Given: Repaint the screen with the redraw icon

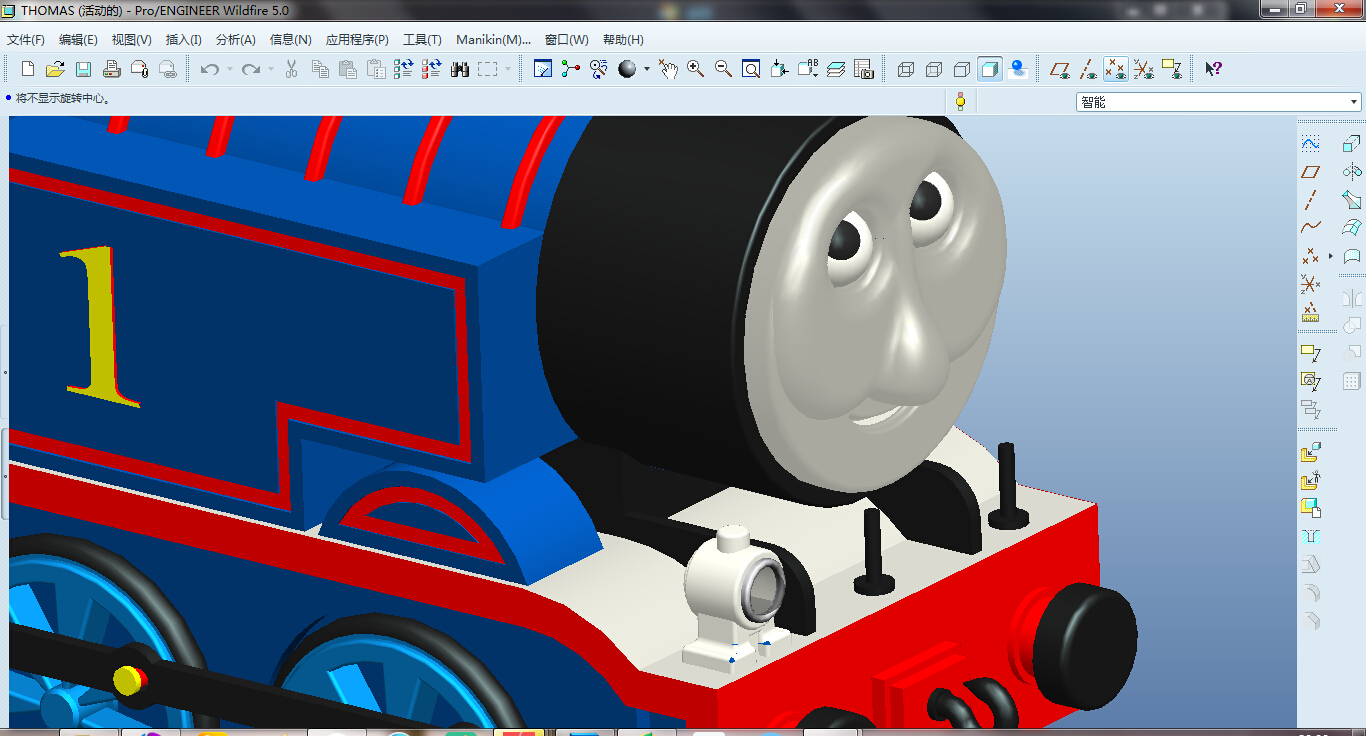Looking at the screenshot, I should click(543, 69).
